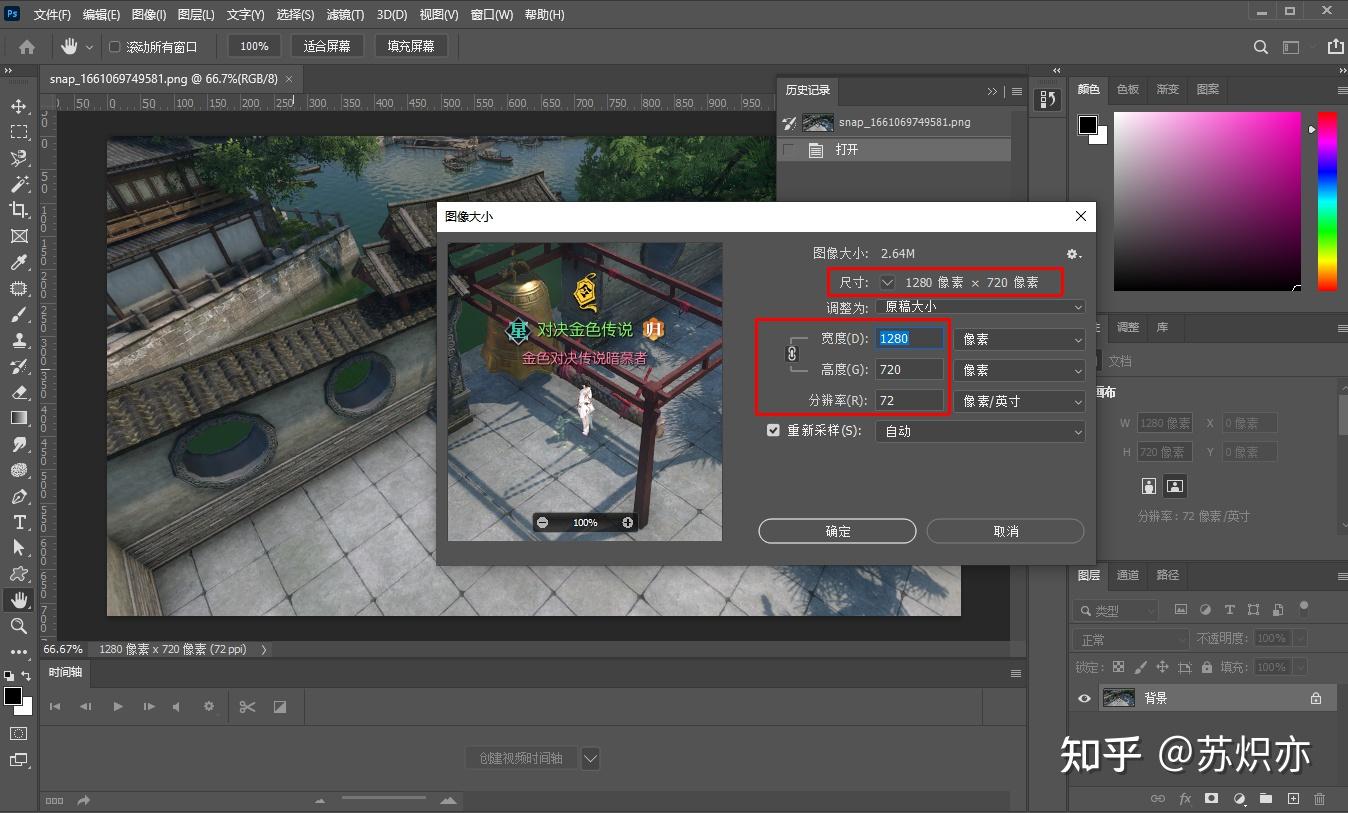The width and height of the screenshot is (1348, 813).
Task: Click the add layer mask icon
Action: coord(1212,799)
